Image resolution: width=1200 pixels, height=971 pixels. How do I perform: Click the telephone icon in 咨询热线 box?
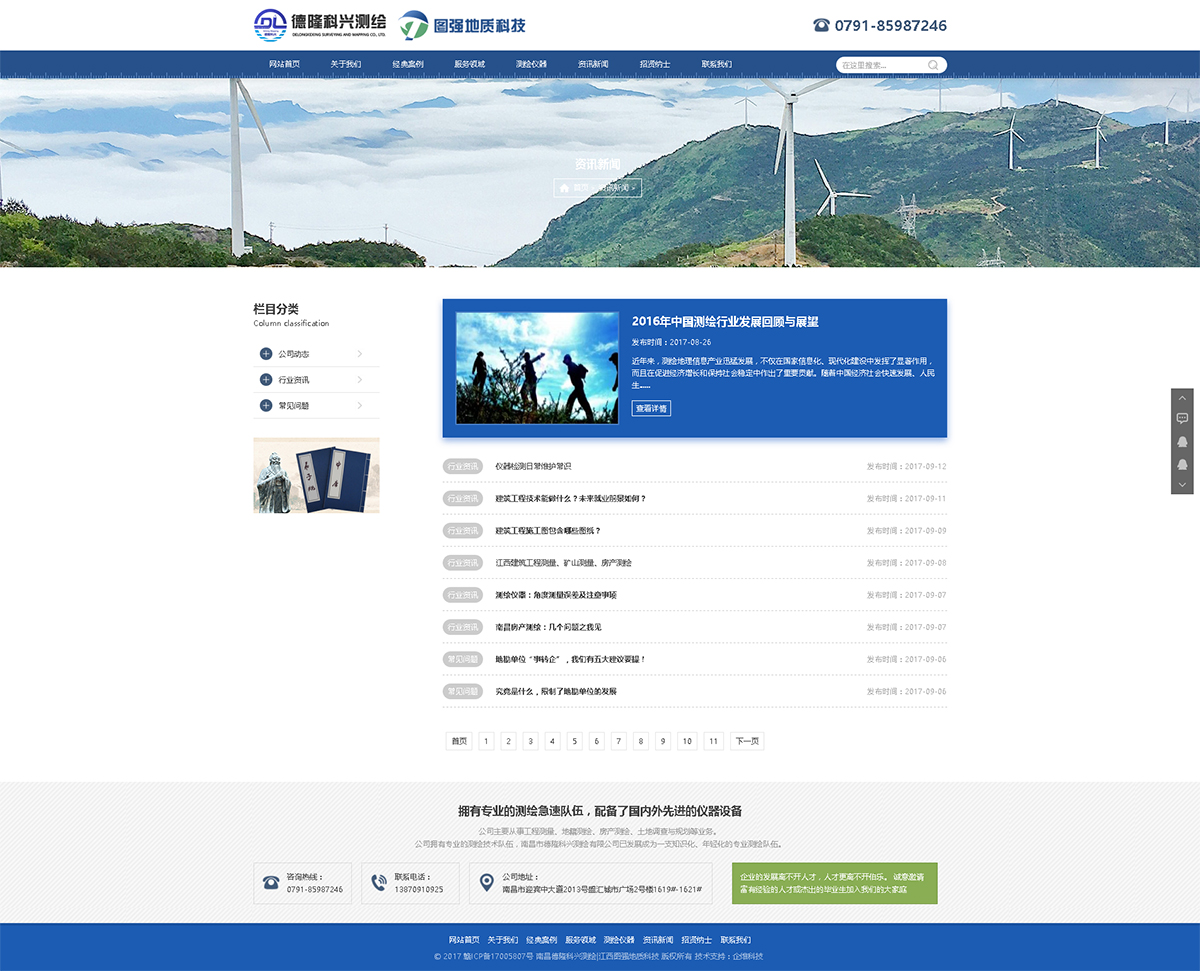pos(271,882)
